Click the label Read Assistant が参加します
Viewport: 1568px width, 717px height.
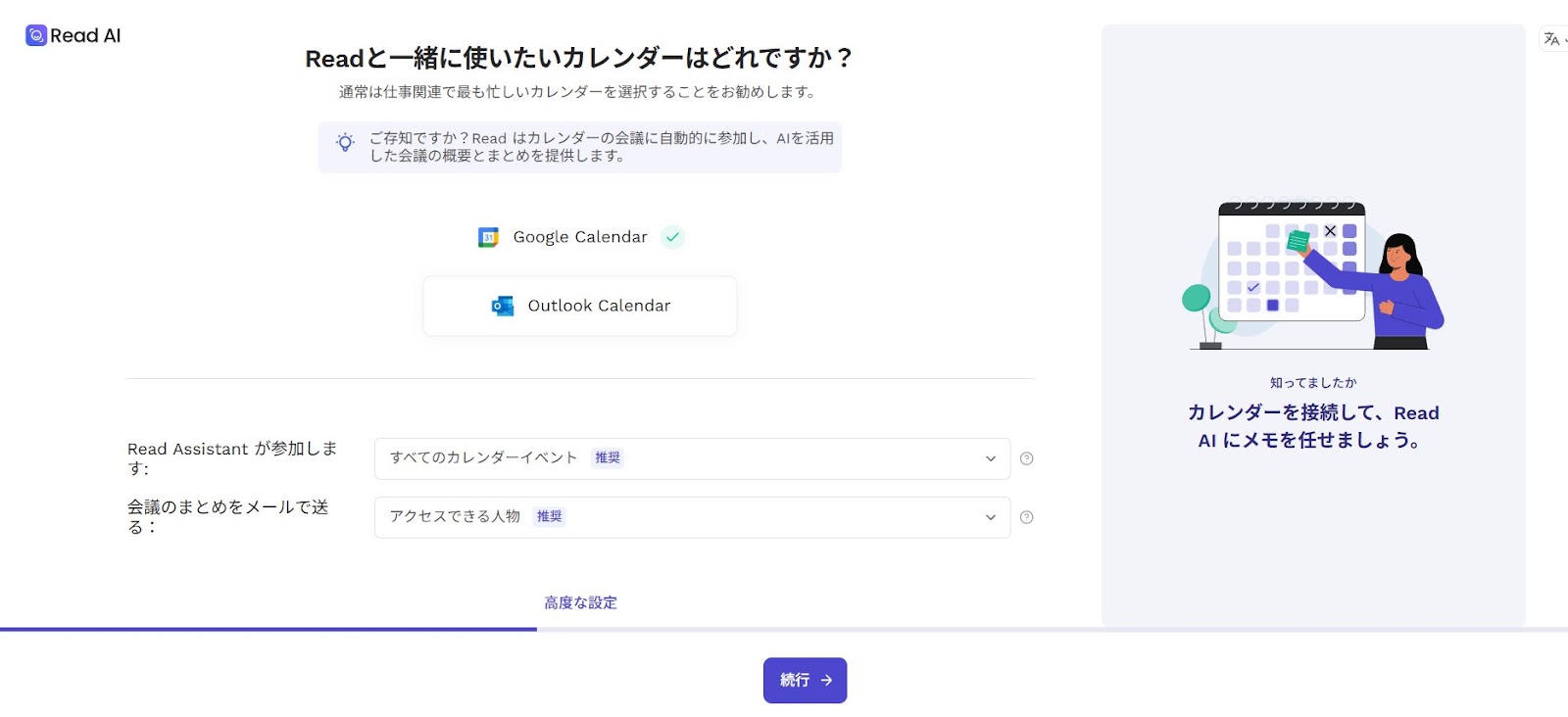click(x=232, y=458)
